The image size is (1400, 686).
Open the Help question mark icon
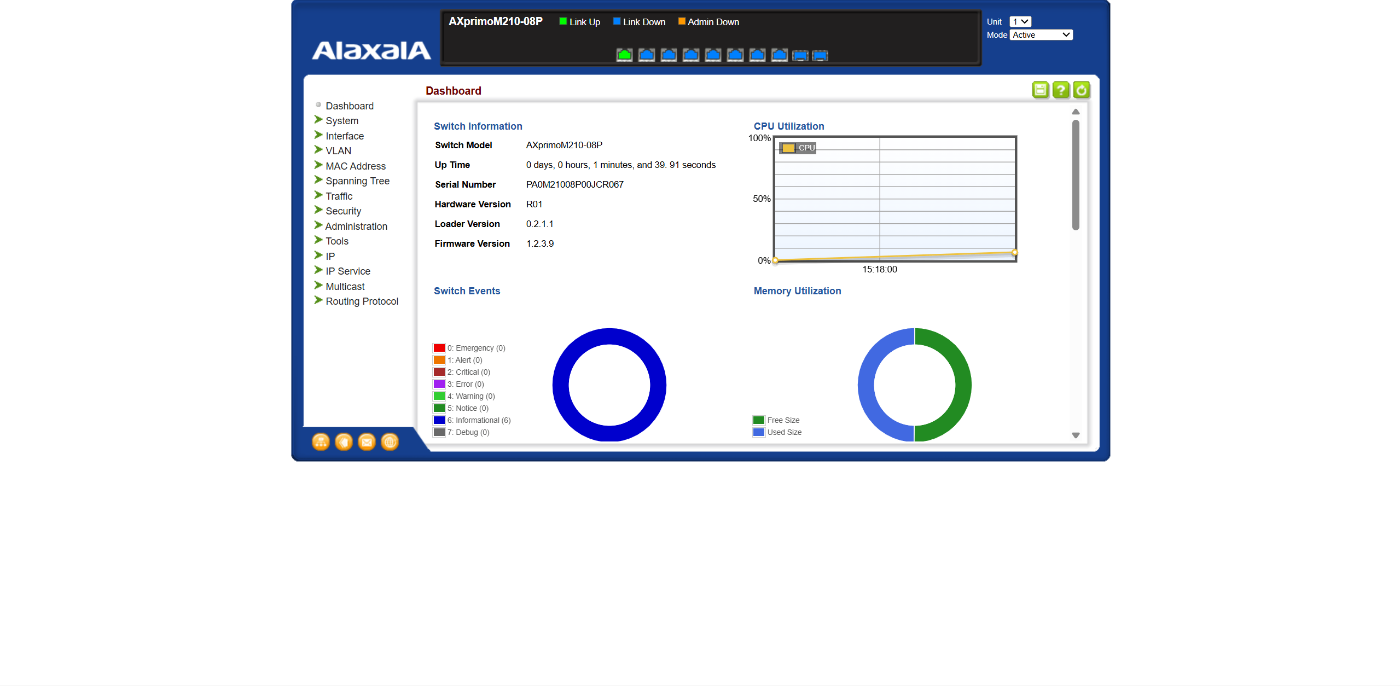tap(1061, 90)
